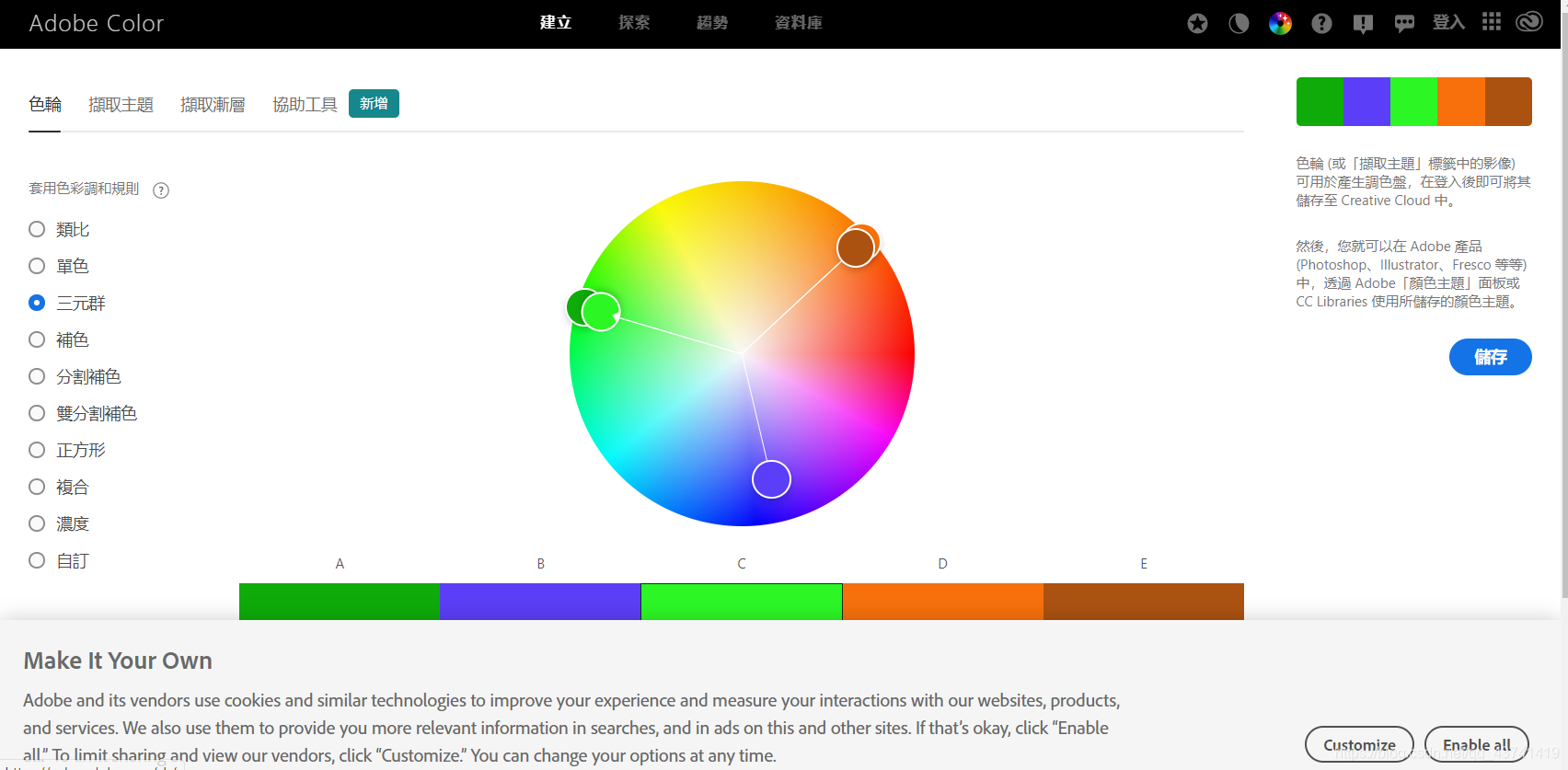Select the bright green handle on wheel
1568x770 pixels.
[x=601, y=312]
